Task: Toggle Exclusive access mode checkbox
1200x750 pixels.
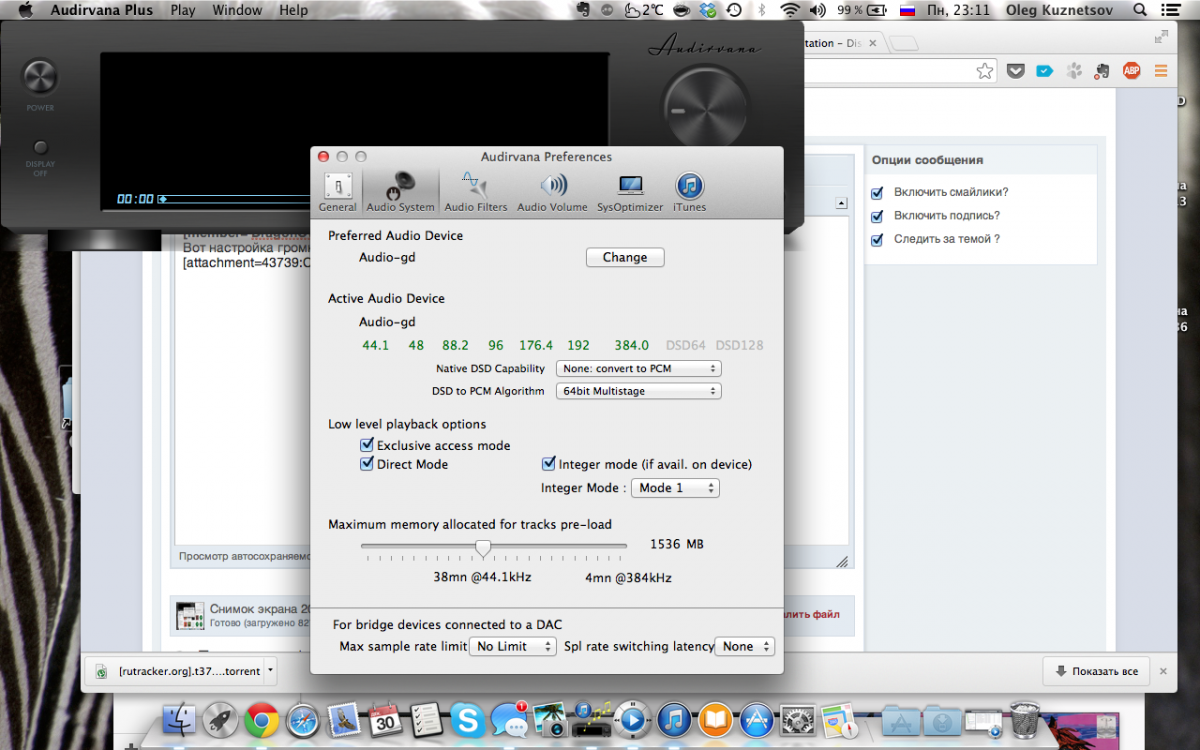Action: (x=367, y=445)
